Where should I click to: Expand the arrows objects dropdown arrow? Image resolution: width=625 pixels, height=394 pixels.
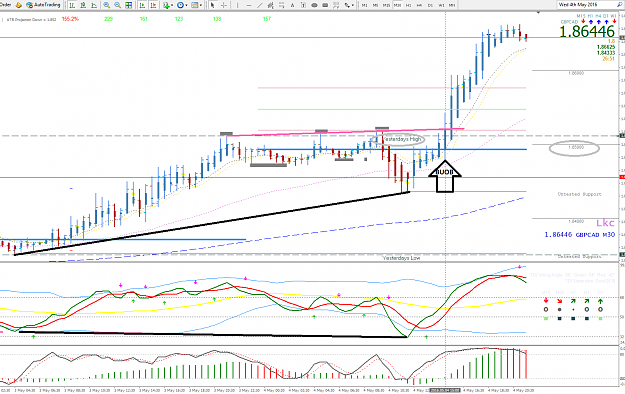click(x=353, y=5)
